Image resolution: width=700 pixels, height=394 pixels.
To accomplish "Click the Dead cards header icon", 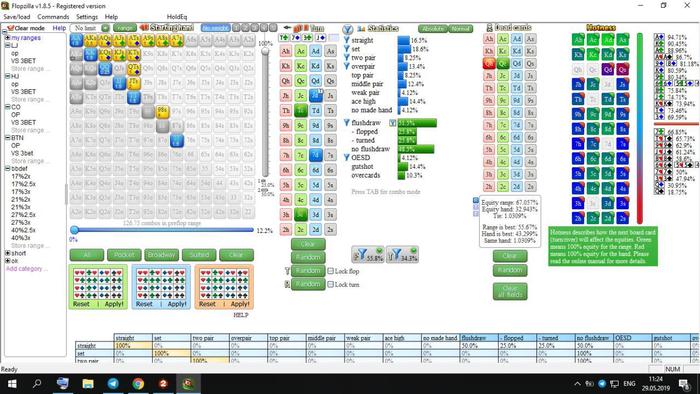I will point(489,28).
